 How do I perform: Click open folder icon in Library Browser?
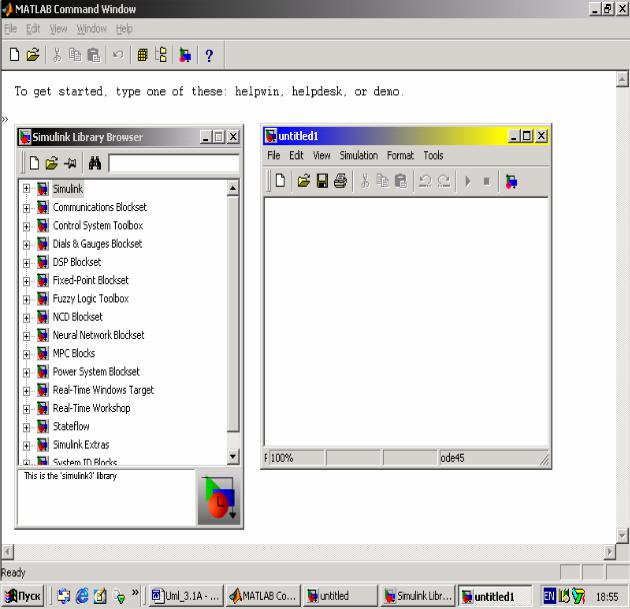(x=51, y=163)
